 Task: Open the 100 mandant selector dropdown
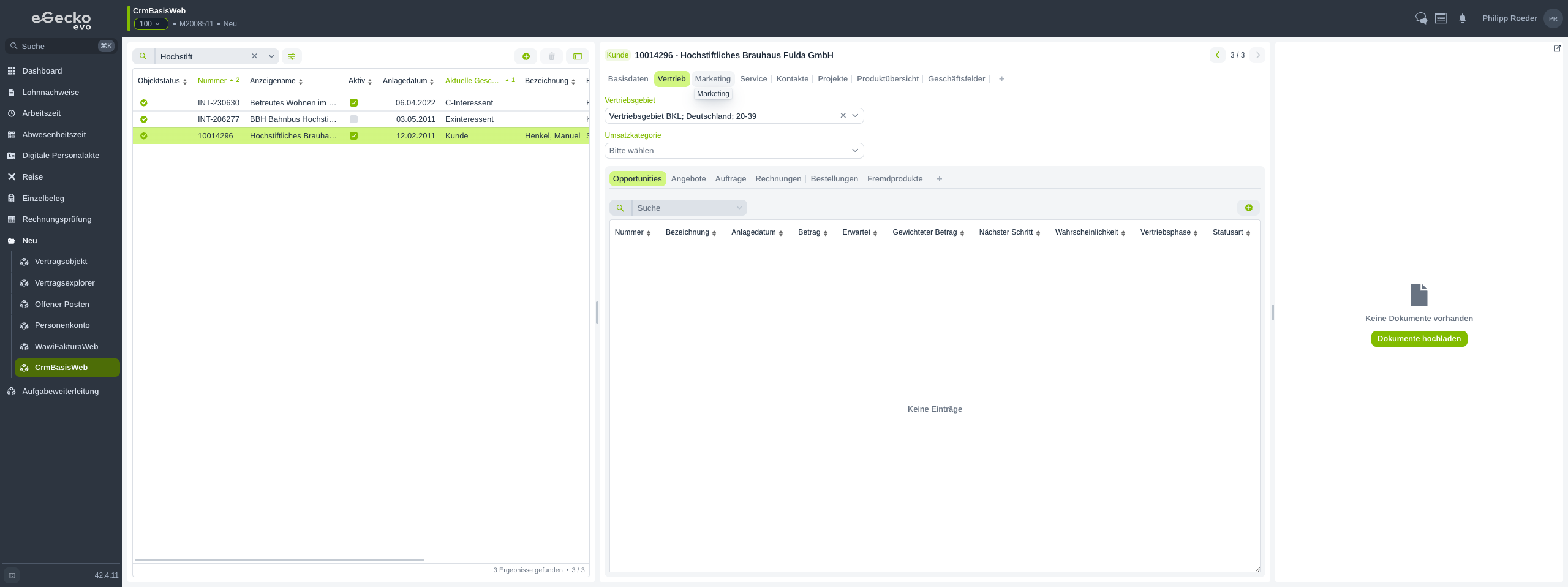click(151, 24)
